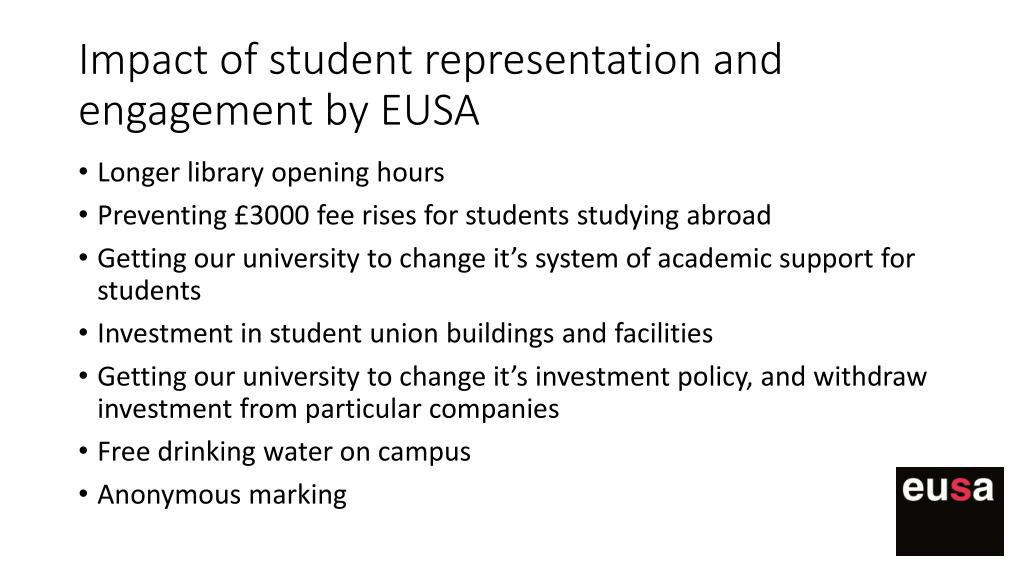
Task: Click the word 'EUSA' in the title
Action: click(x=430, y=110)
